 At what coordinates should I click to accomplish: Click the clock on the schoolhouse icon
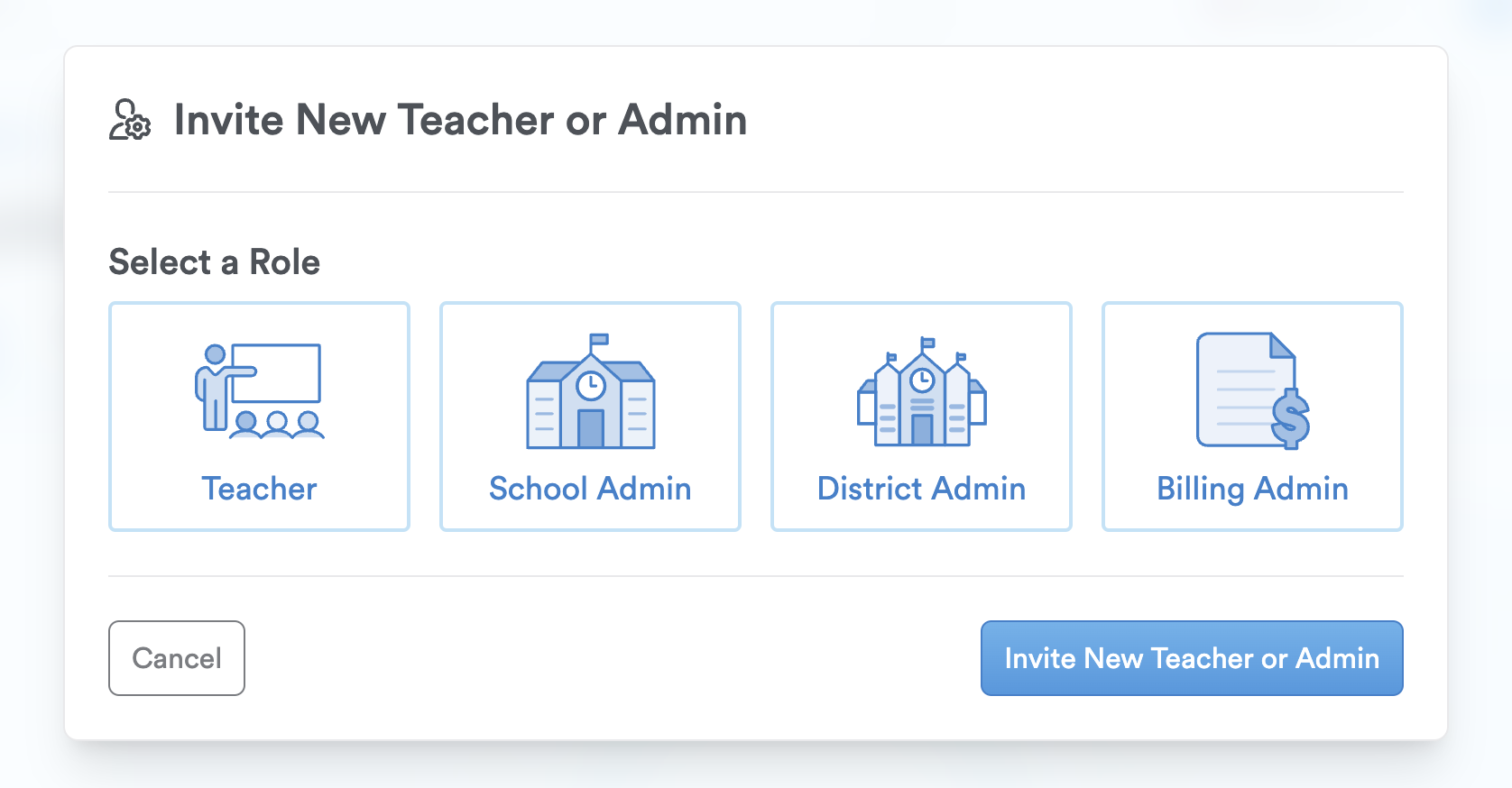click(591, 385)
